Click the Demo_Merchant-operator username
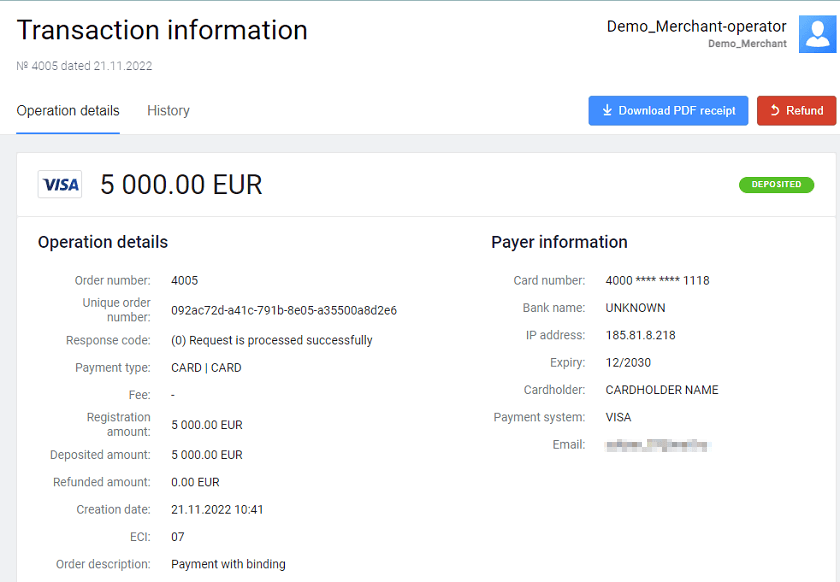This screenshot has width=840, height=582. pos(696,27)
